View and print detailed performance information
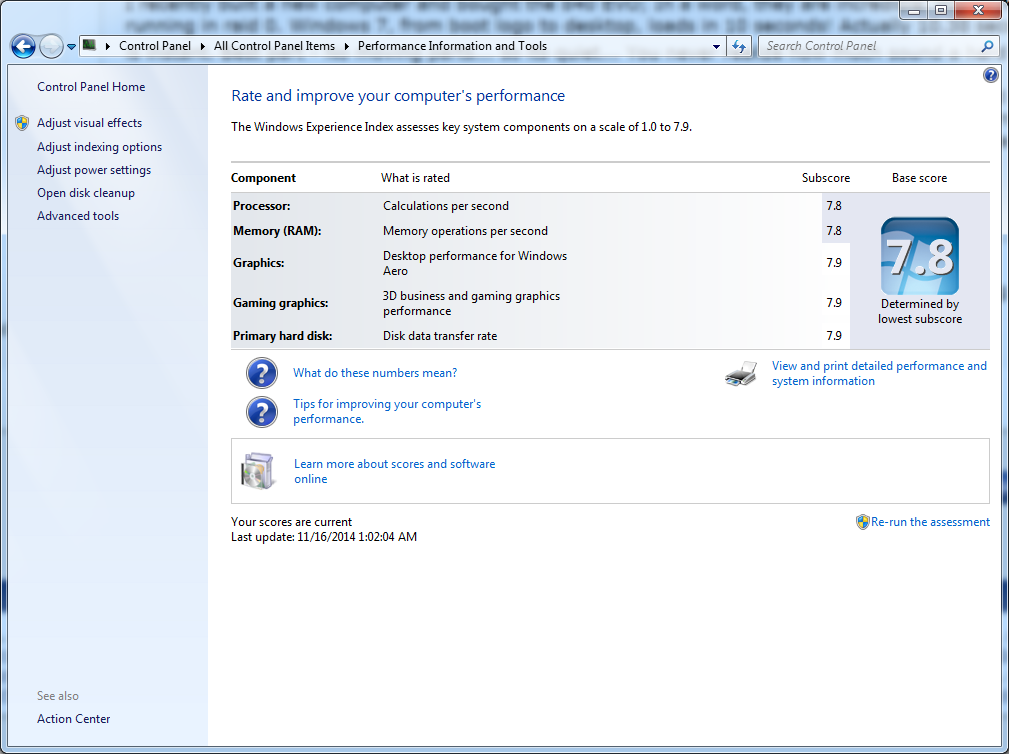 click(x=879, y=373)
